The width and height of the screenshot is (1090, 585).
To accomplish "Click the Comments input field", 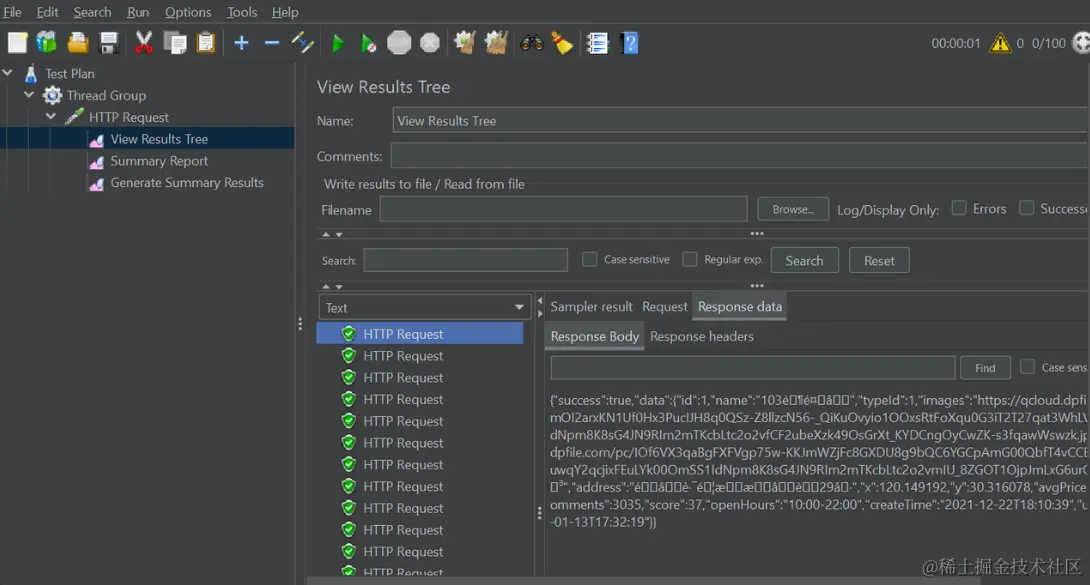I will tap(740, 156).
